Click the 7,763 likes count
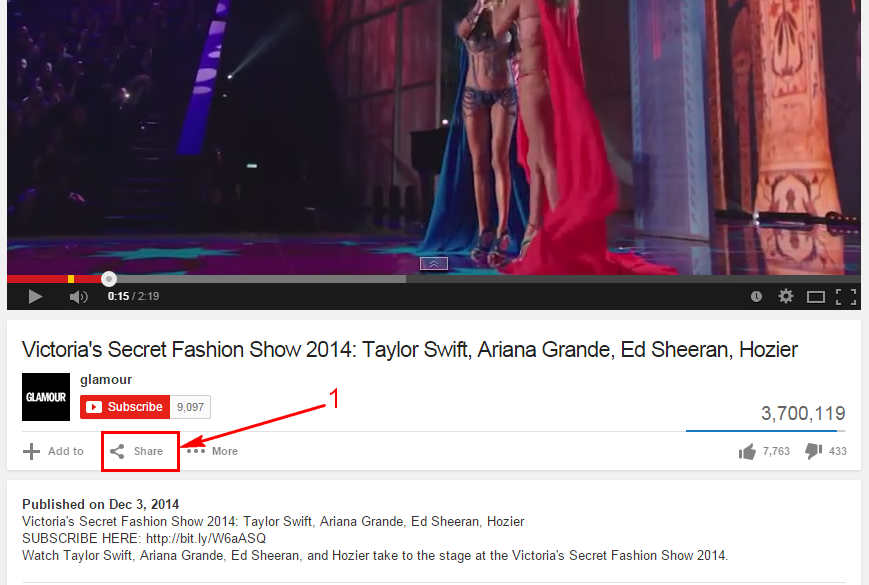 pos(776,451)
